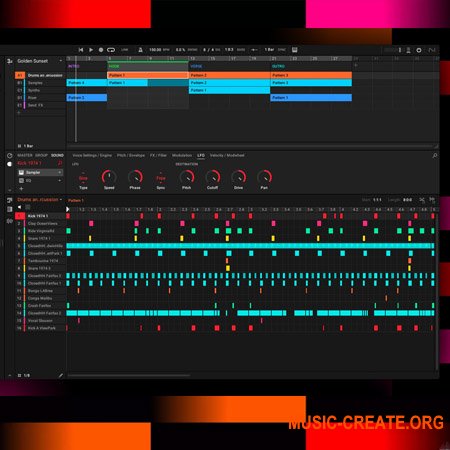Open the Voice Settings / Engine page
The height and width of the screenshot is (450, 450).
(92, 155)
